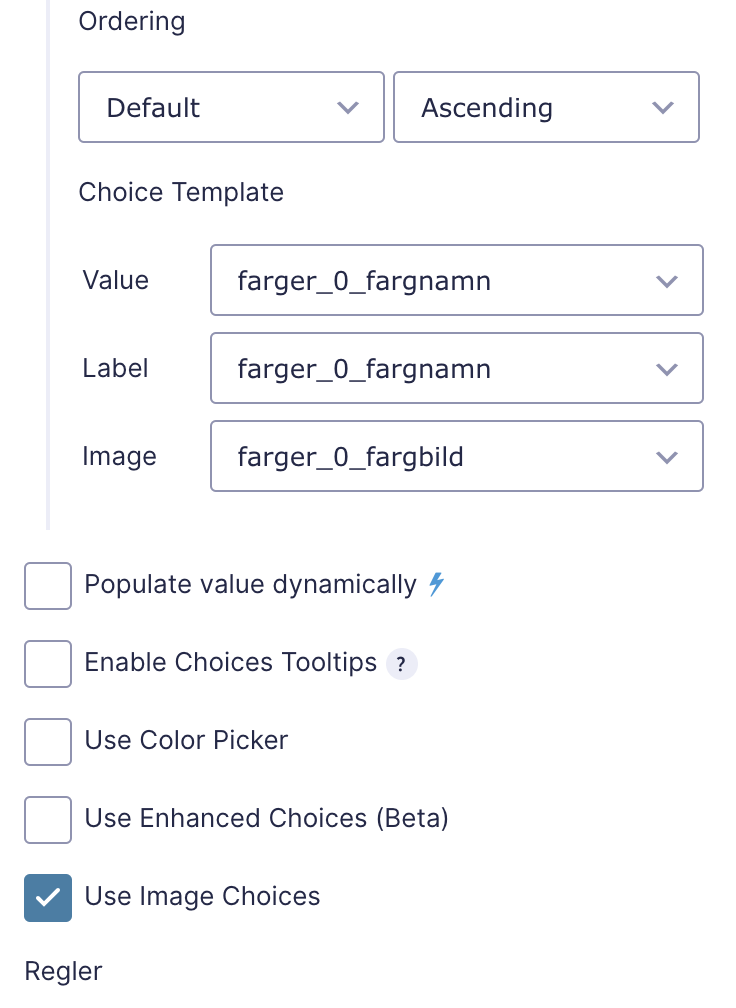Click the Use Color Picker label text
The height and width of the screenshot is (1008, 736).
click(x=186, y=740)
